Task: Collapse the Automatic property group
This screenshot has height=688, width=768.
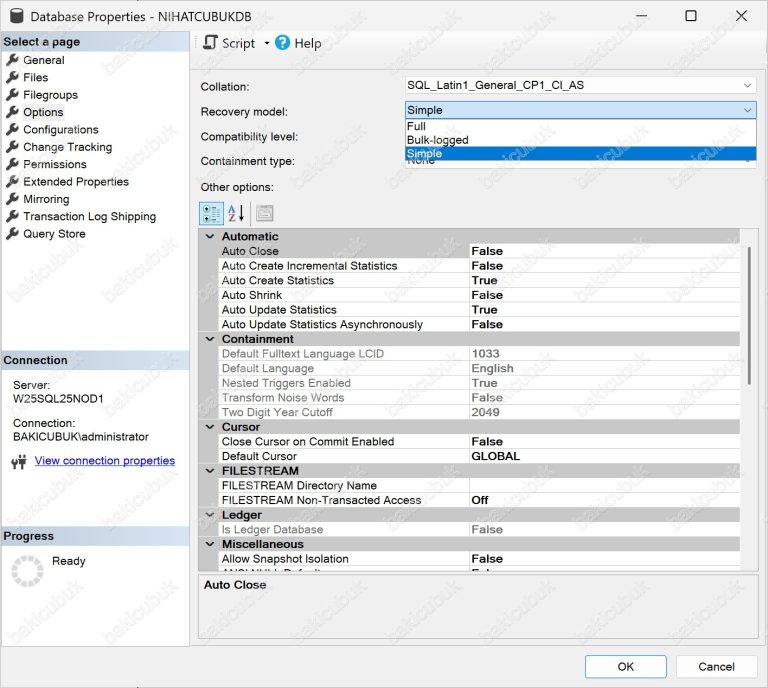Action: [209, 237]
